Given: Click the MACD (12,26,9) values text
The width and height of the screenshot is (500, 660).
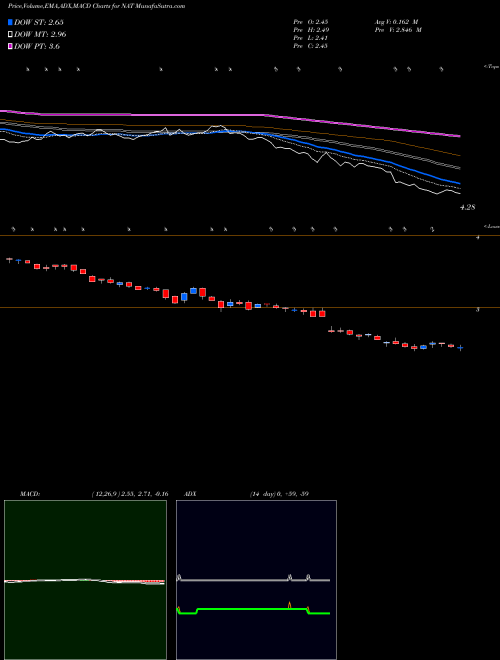Looking at the screenshot, I should [x=130, y=494].
